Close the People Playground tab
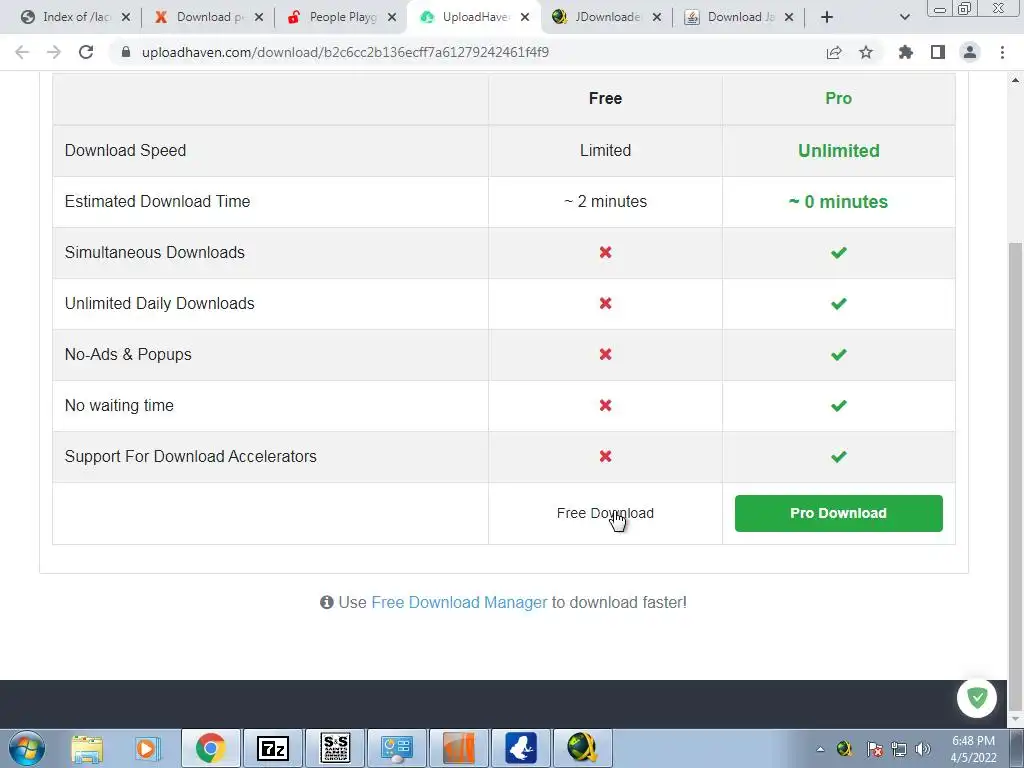 click(x=392, y=17)
